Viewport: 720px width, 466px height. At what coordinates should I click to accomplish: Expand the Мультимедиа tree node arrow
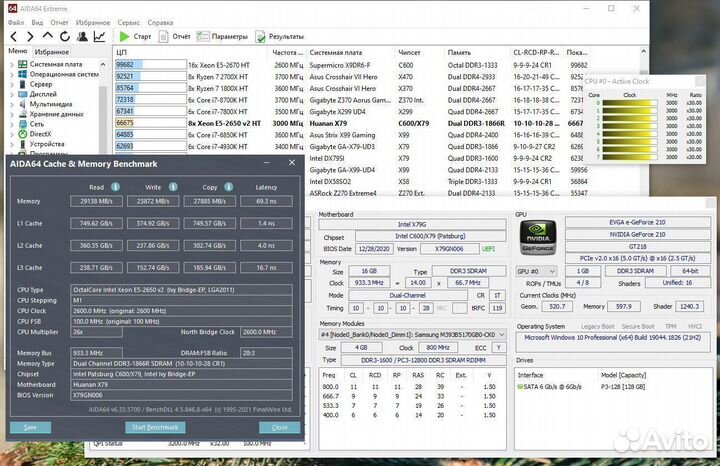tap(12, 104)
